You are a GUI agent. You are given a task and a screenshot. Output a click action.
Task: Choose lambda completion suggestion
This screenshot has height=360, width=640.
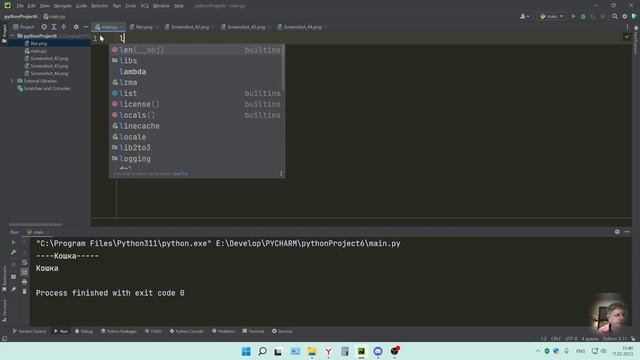[x=197, y=71]
